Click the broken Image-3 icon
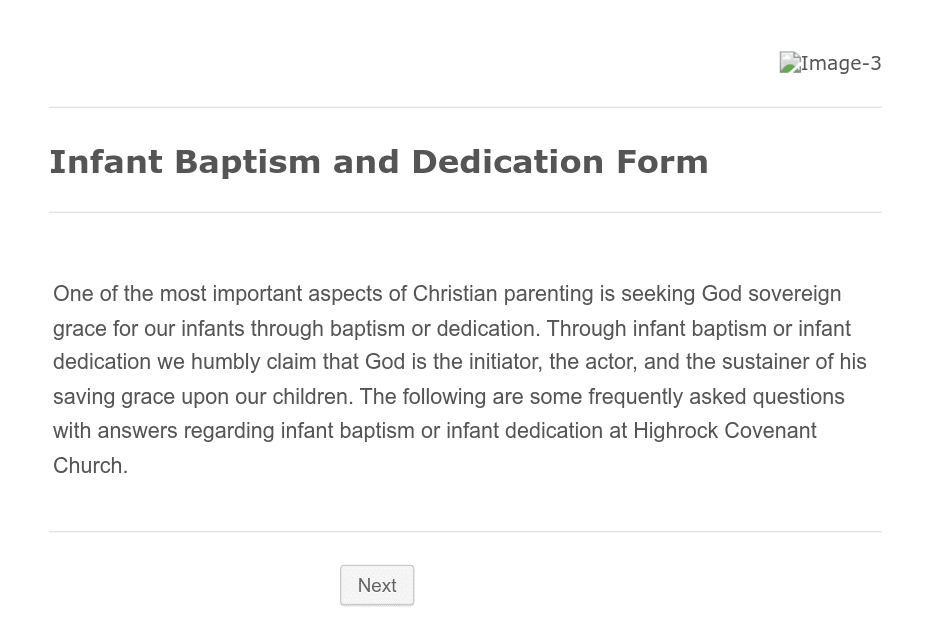930x638 pixels. point(790,63)
